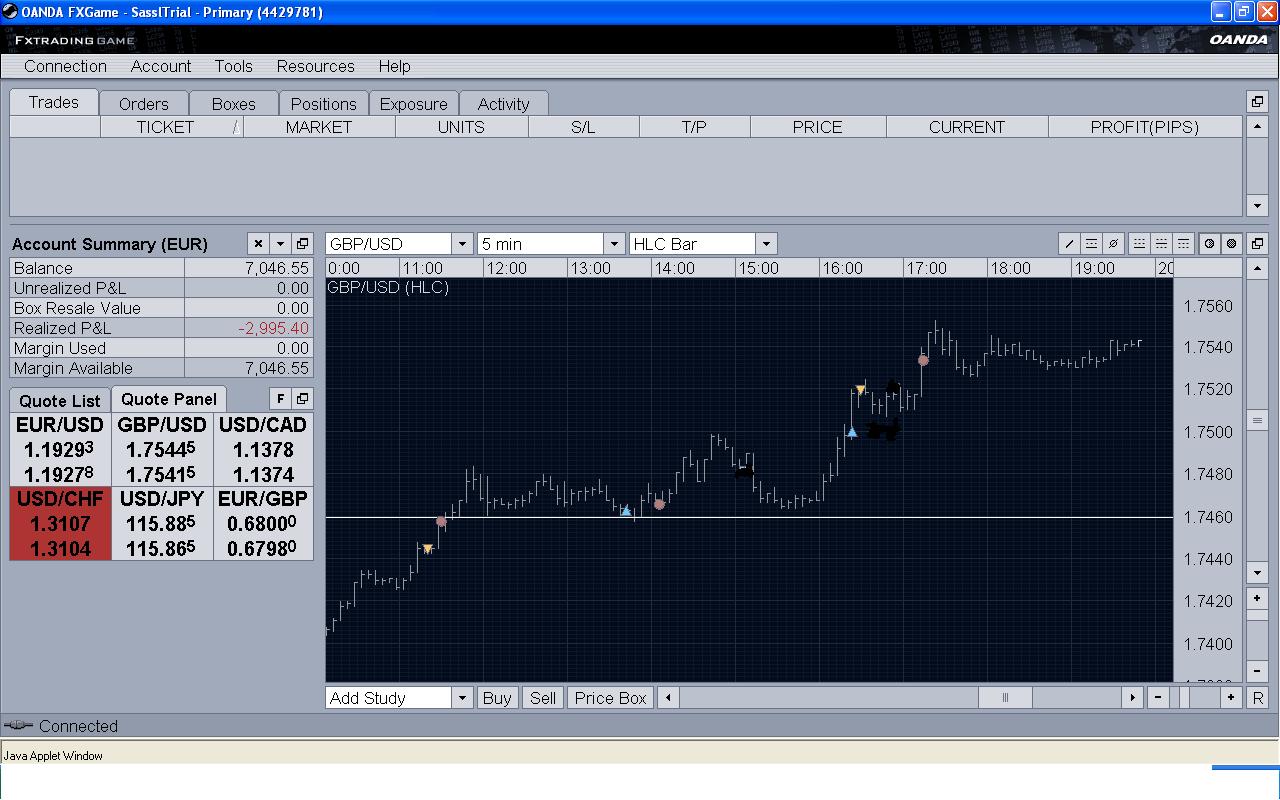Switch to the Activity tab

pyautogui.click(x=504, y=104)
